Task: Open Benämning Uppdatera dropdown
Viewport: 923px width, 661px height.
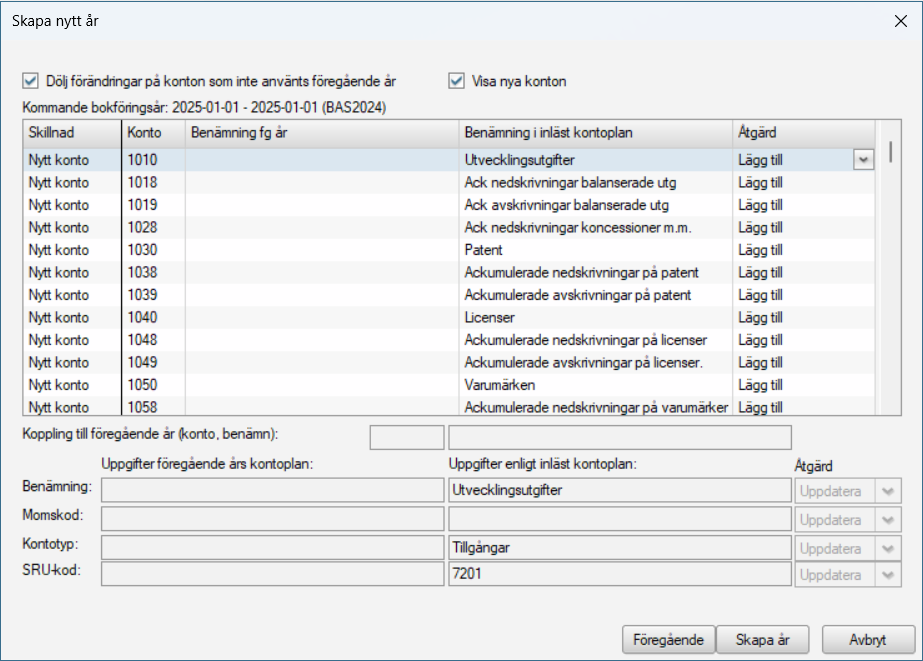Action: point(885,491)
